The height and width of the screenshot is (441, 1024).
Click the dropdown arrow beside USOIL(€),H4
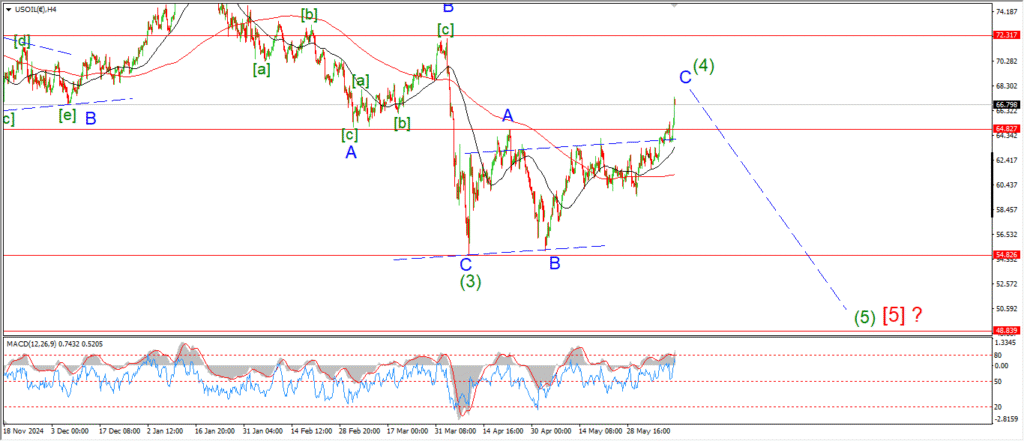click(8, 9)
